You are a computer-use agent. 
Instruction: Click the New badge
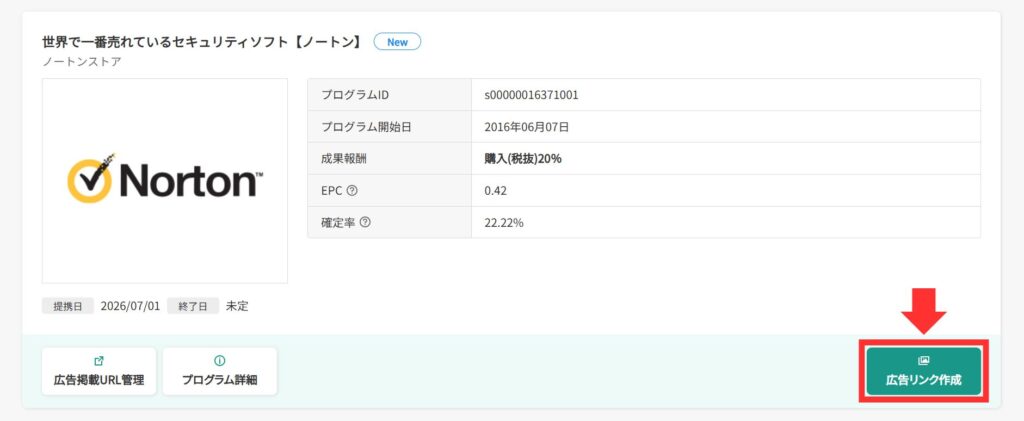(397, 42)
